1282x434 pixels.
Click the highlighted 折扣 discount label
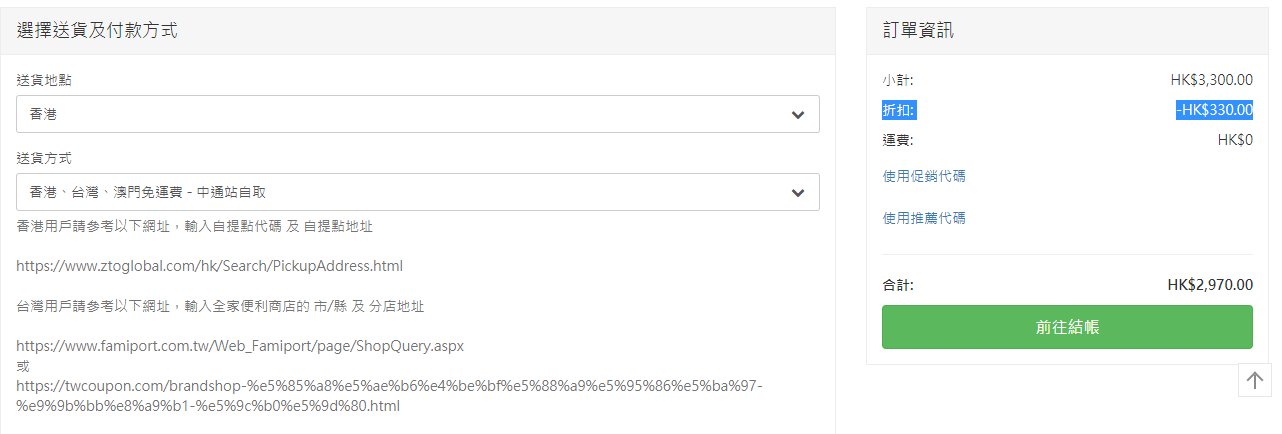pos(898,110)
